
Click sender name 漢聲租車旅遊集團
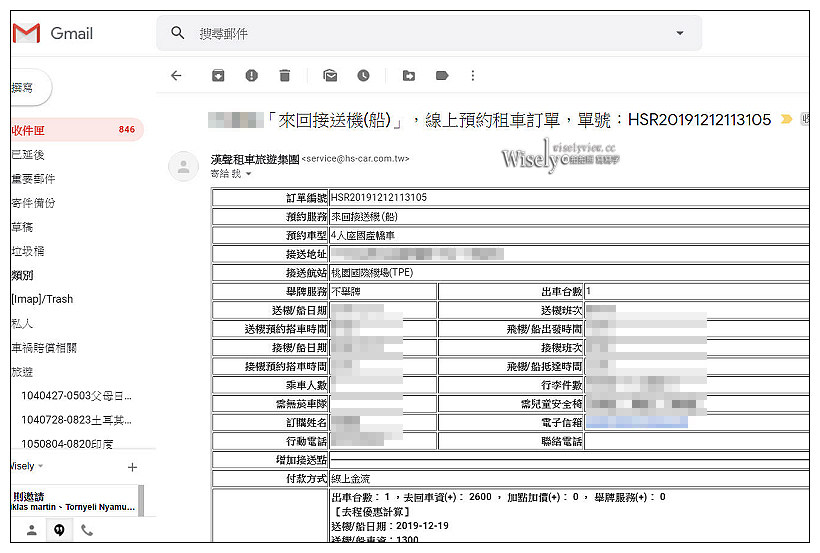255,159
